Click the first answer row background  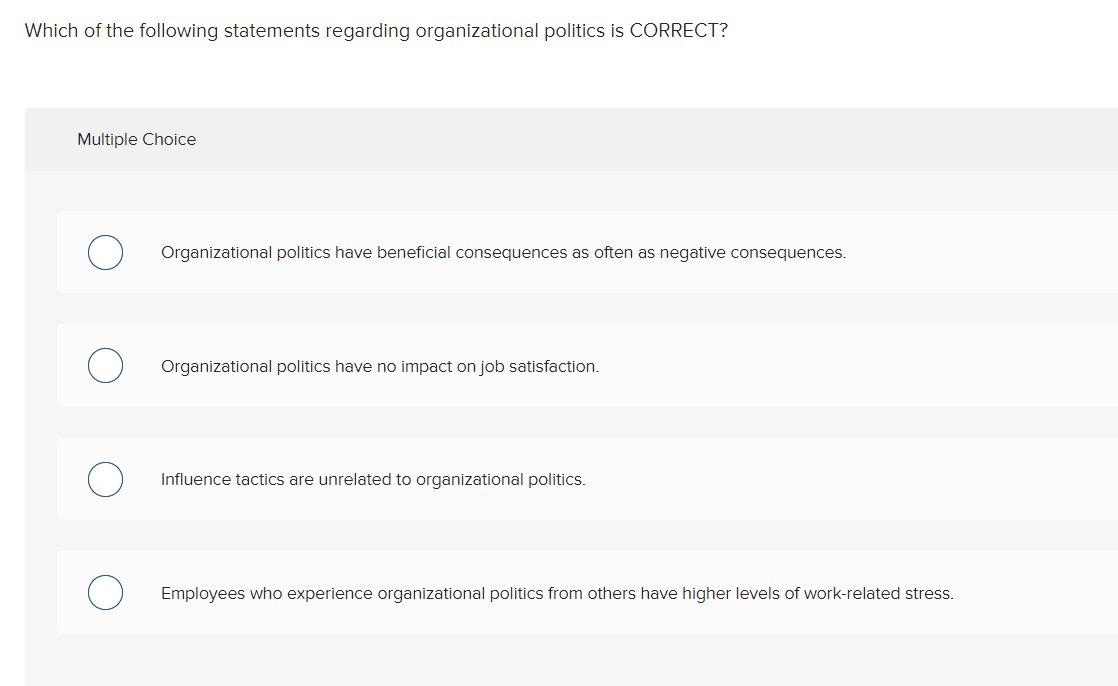(x=560, y=252)
